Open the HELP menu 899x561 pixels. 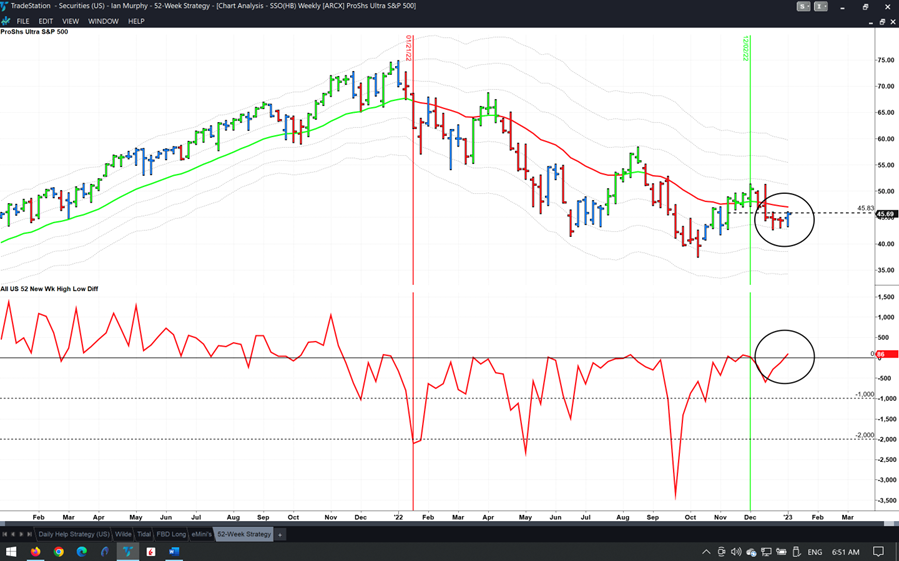(136, 21)
